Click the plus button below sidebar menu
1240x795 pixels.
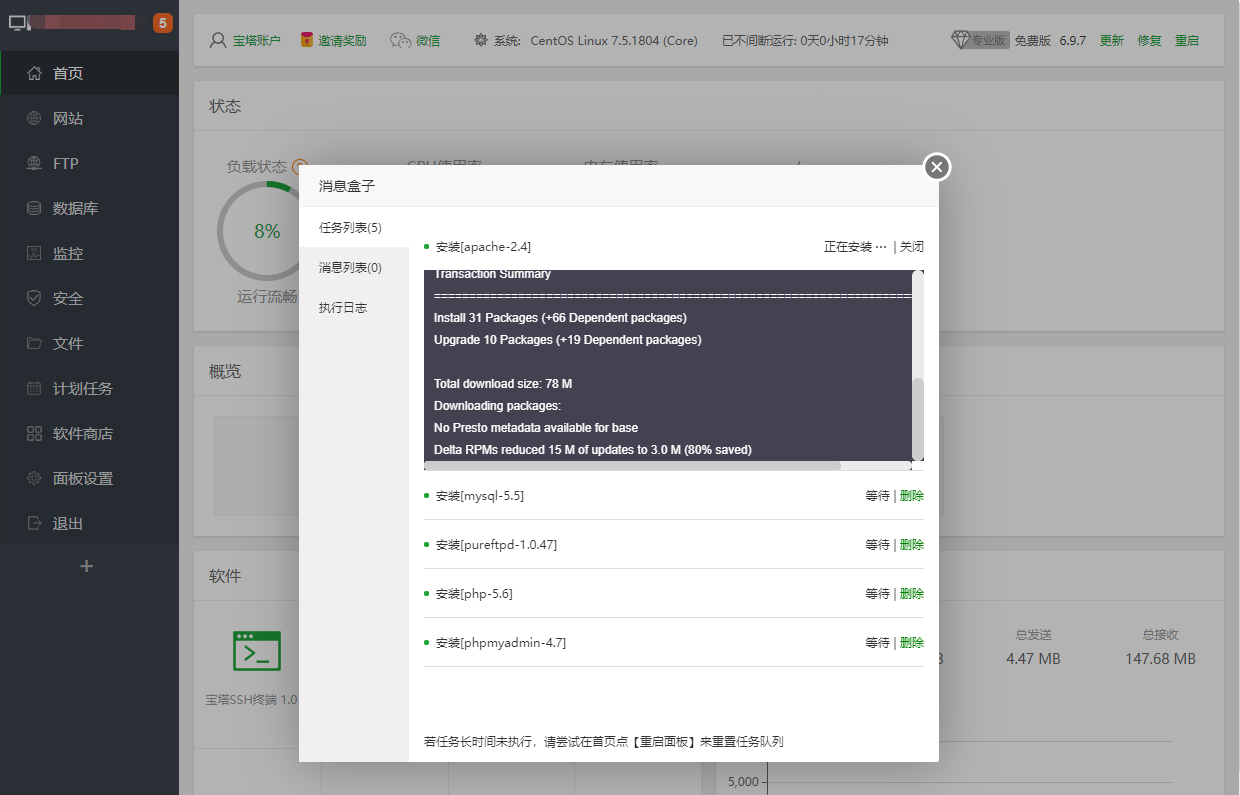pyautogui.click(x=87, y=566)
